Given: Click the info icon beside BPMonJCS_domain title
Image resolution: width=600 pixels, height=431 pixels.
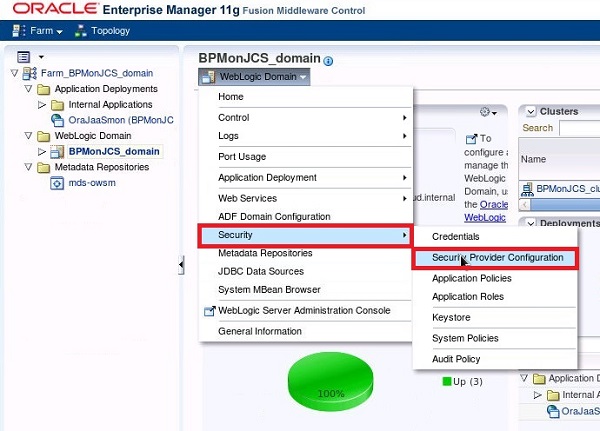Looking at the screenshot, I should tap(328, 60).
